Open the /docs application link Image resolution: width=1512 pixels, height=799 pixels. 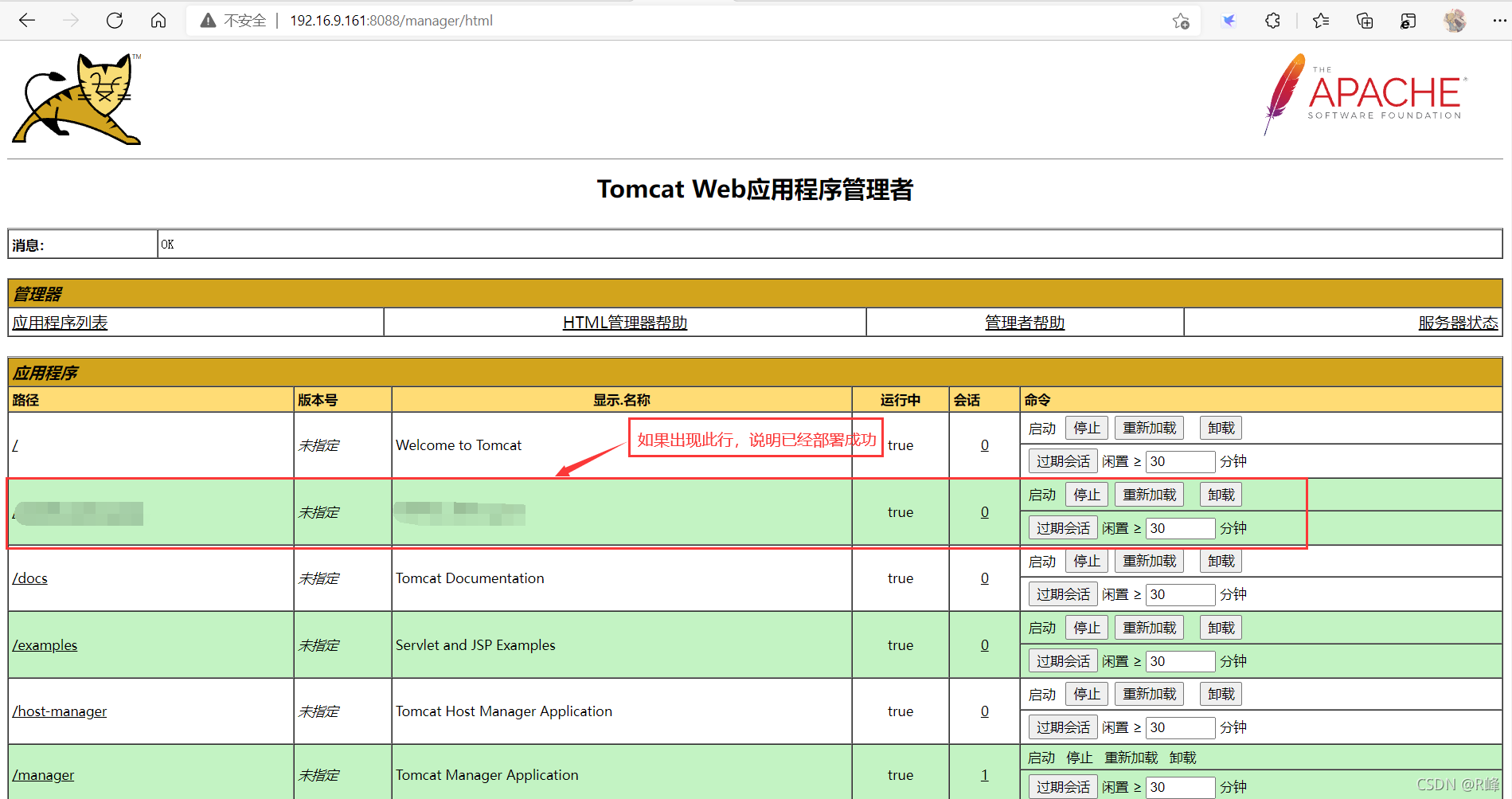pyautogui.click(x=29, y=578)
